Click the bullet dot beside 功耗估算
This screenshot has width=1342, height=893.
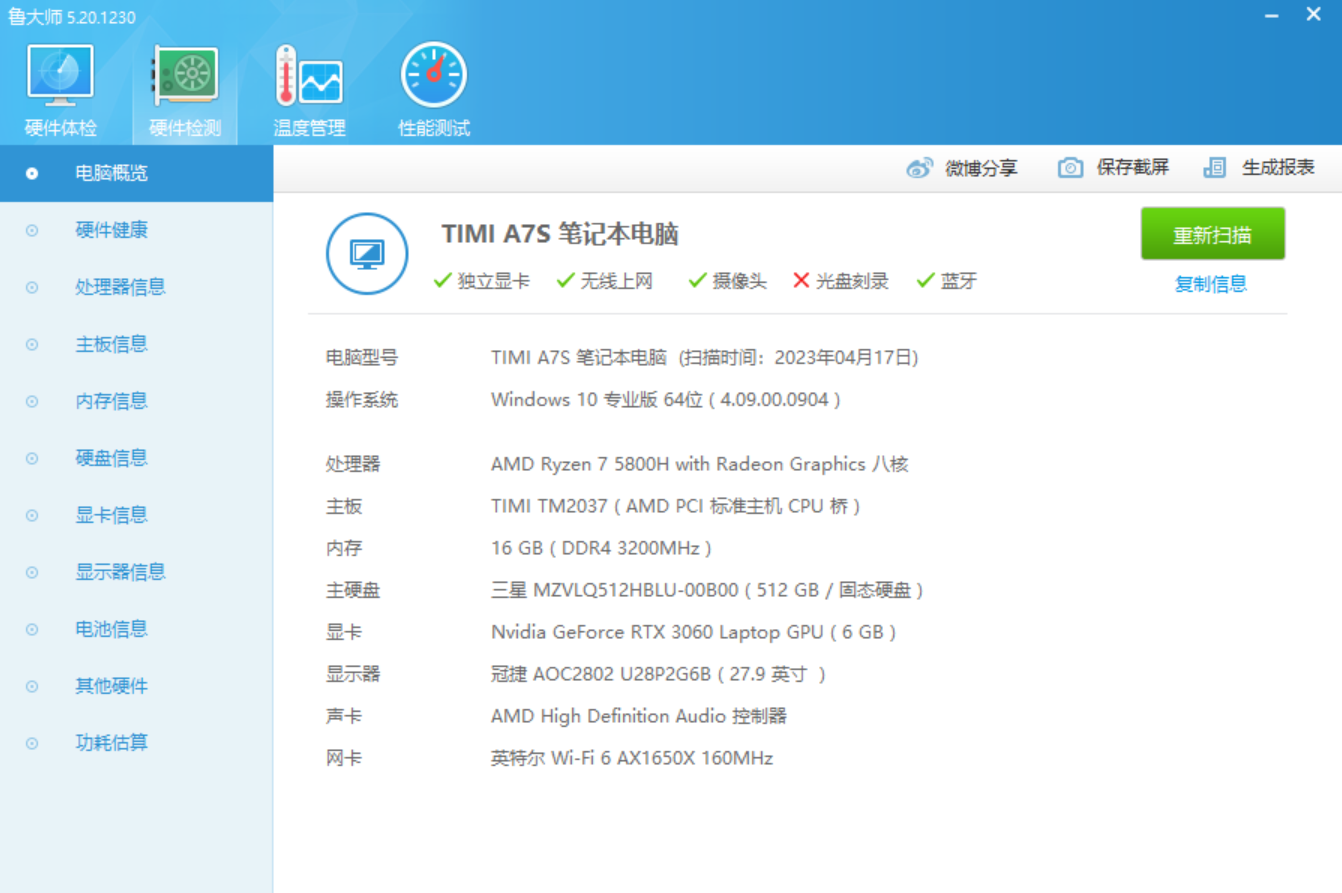click(x=32, y=744)
